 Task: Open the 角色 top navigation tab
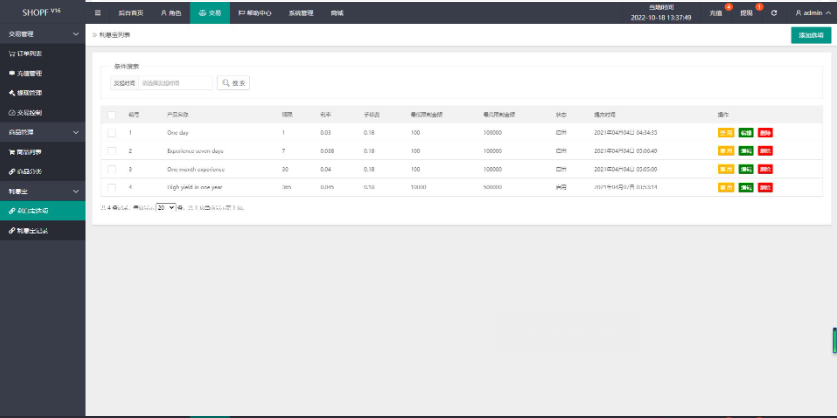171,13
